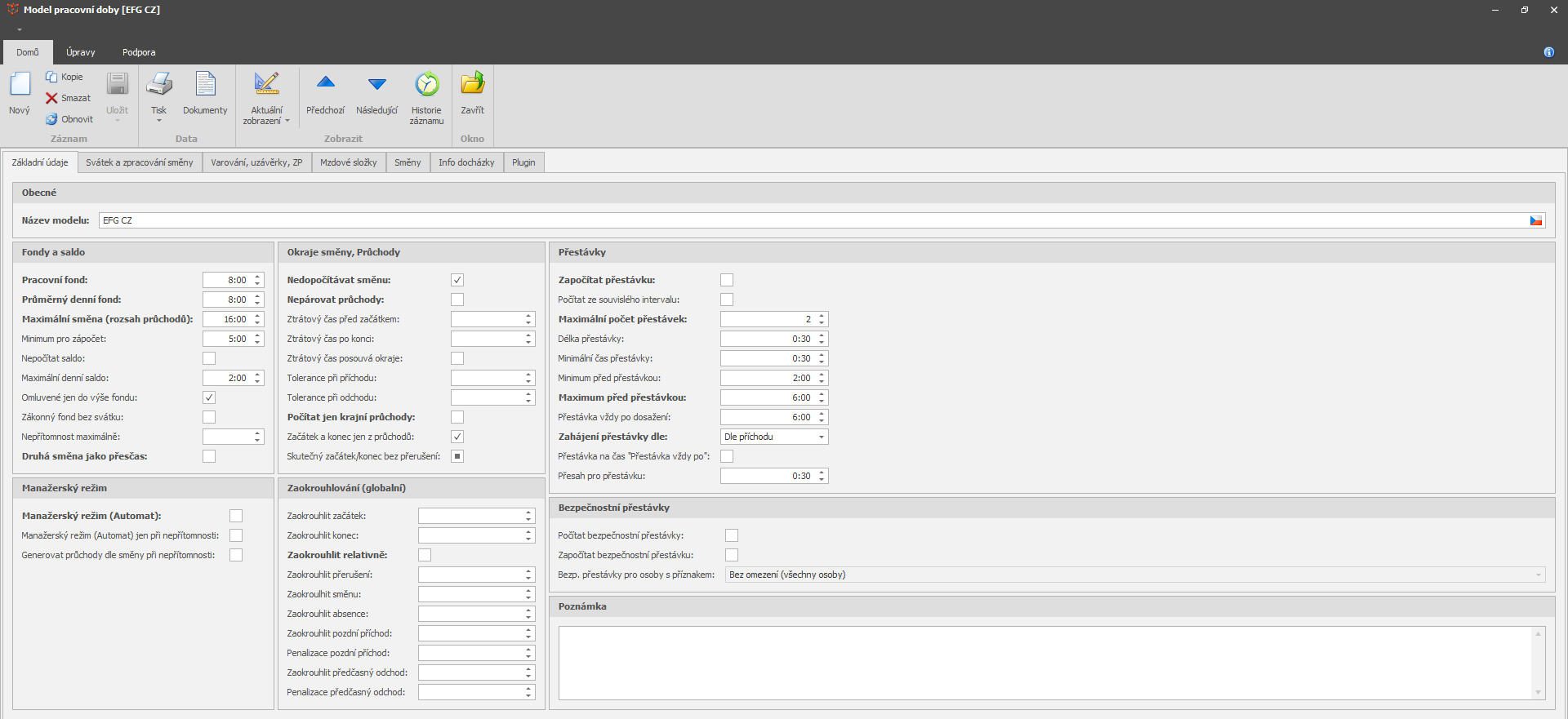
Task: Click the blue info icon in ribbon corner
Action: tap(1549, 52)
